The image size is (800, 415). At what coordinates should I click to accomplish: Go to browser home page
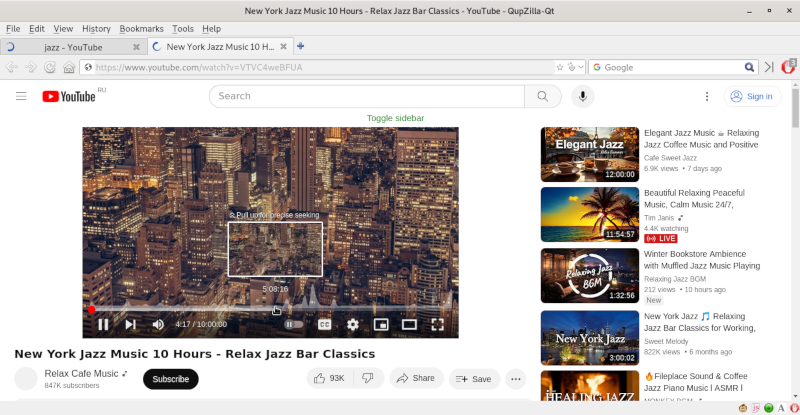69,67
